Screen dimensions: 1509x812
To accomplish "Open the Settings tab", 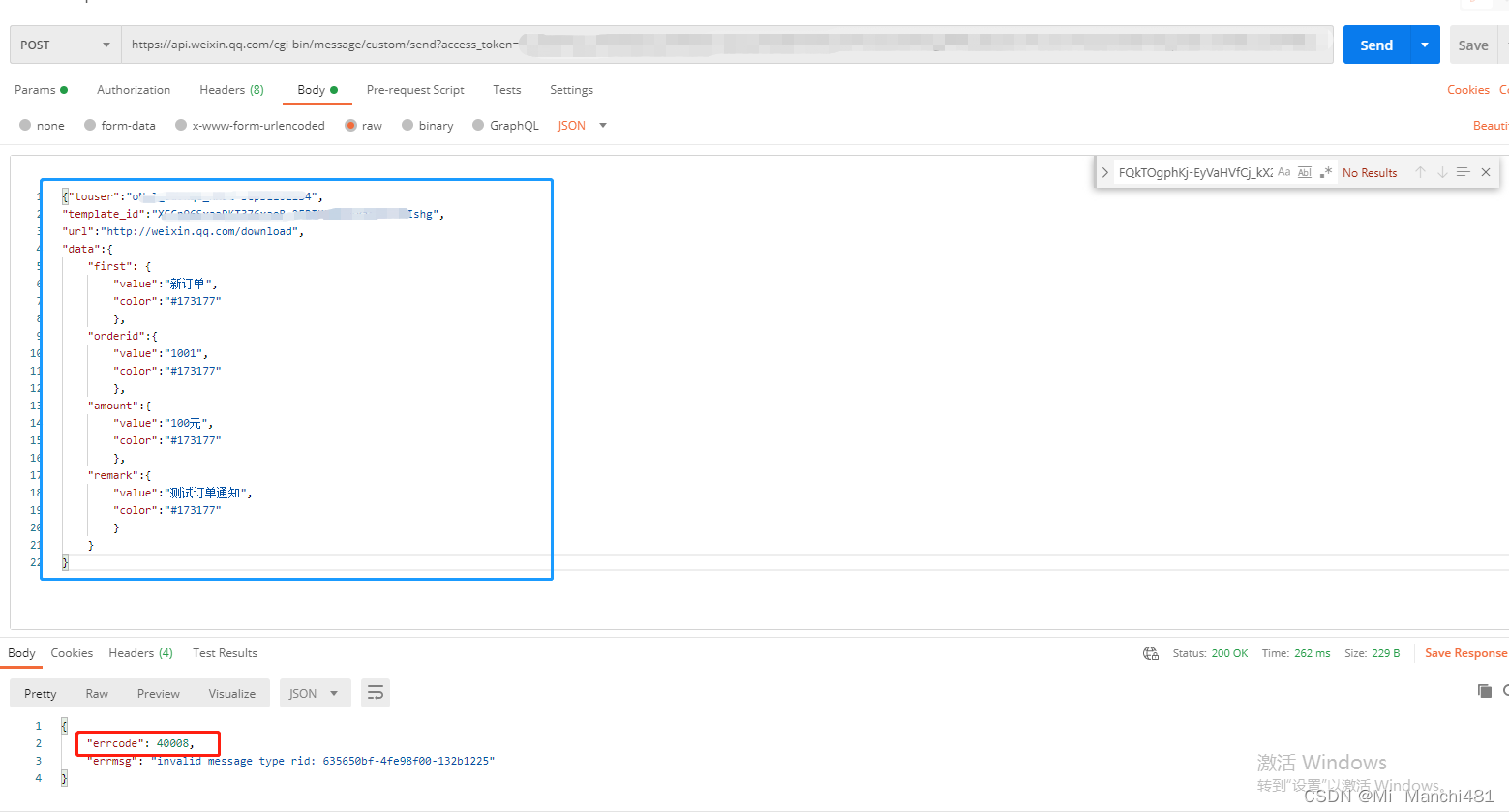I will click(x=571, y=89).
